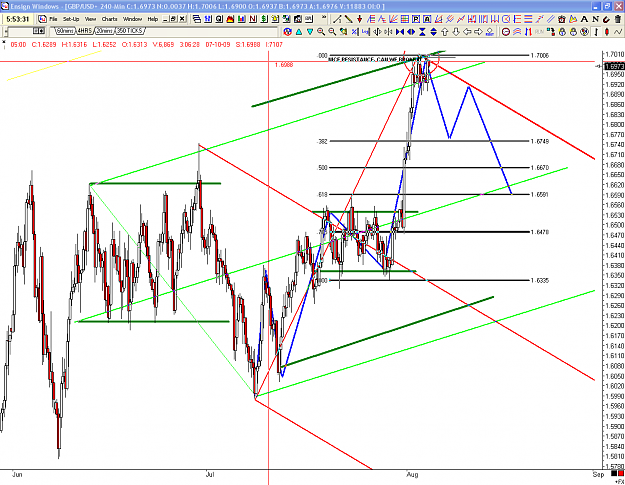The height and width of the screenshot is (485, 625).
Task: Shift chart up with white arrow
Action: [445, 31]
